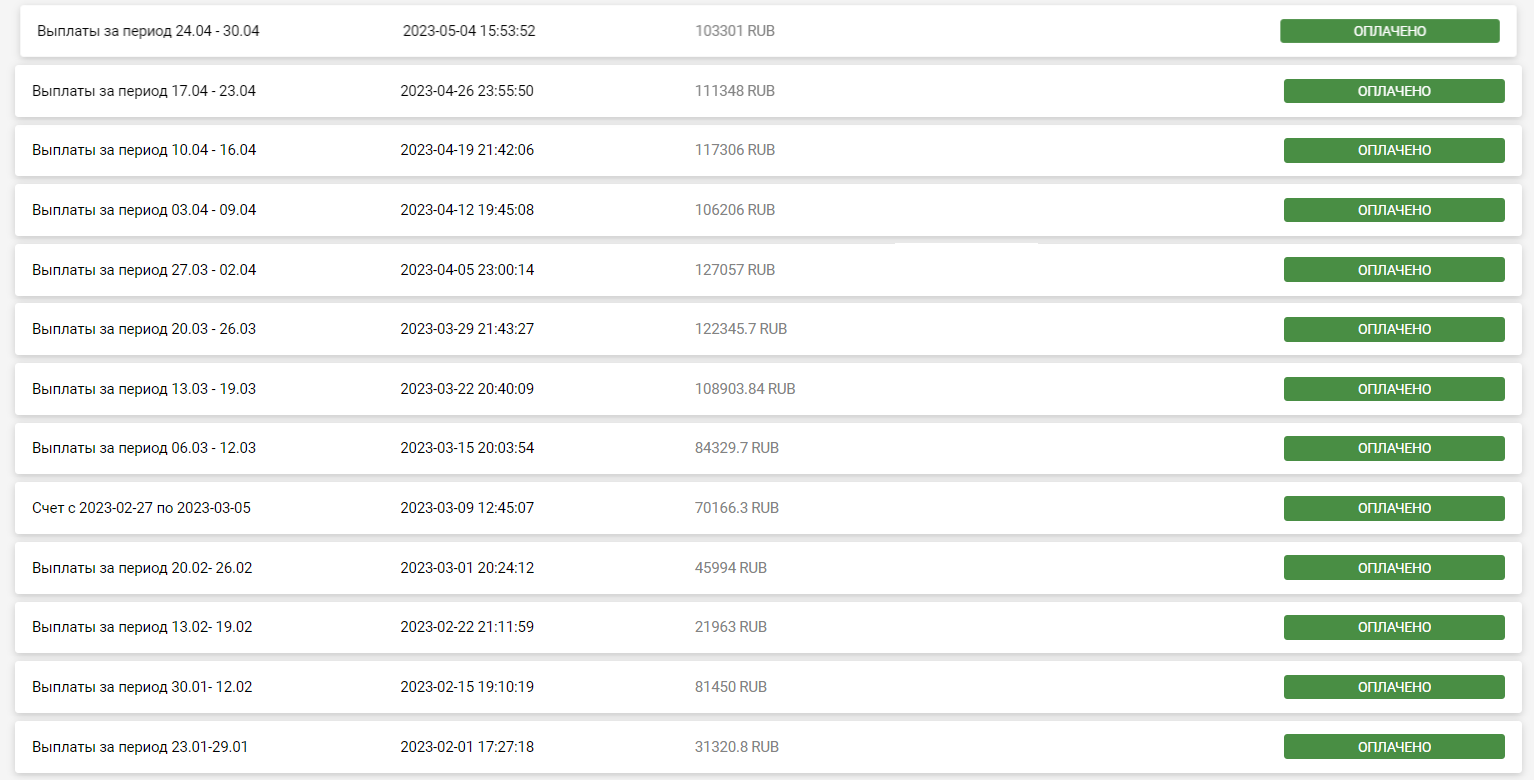Select row Выплаты за период 03.04 - 09.04

[768, 210]
